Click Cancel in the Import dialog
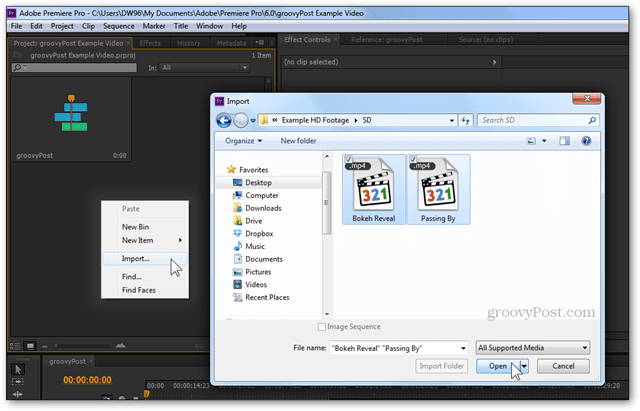The image size is (640, 411). click(x=563, y=367)
